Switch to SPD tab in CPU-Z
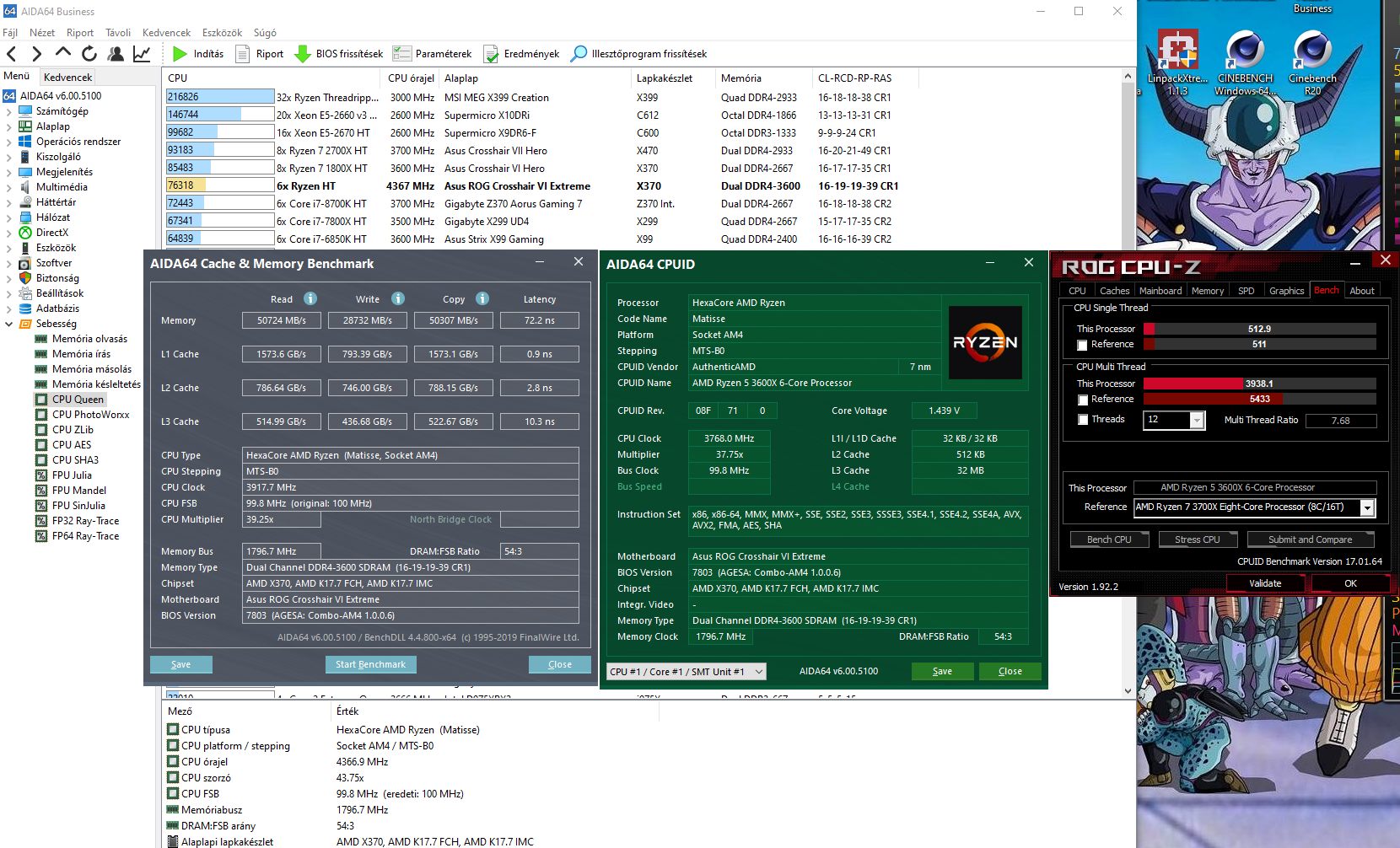This screenshot has width=1400, height=848. click(1246, 291)
